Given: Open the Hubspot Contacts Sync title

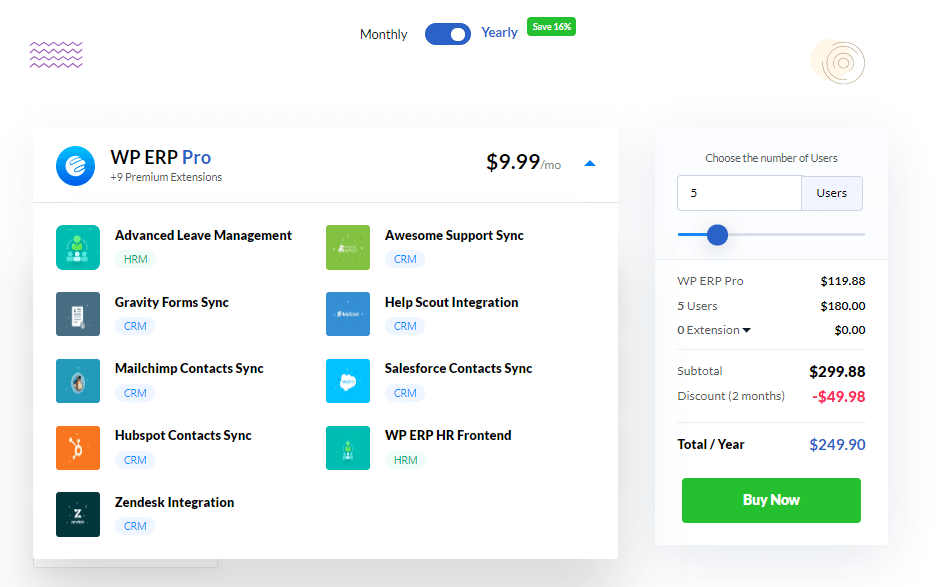Looking at the screenshot, I should click(183, 436).
